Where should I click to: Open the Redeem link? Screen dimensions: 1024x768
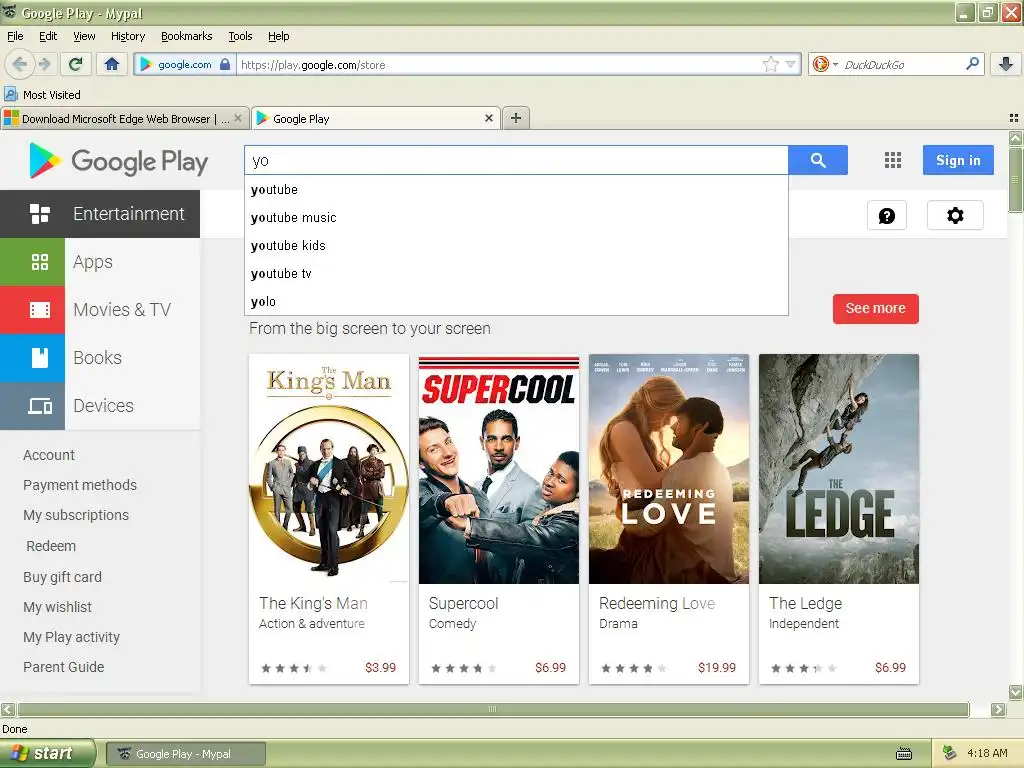51,546
